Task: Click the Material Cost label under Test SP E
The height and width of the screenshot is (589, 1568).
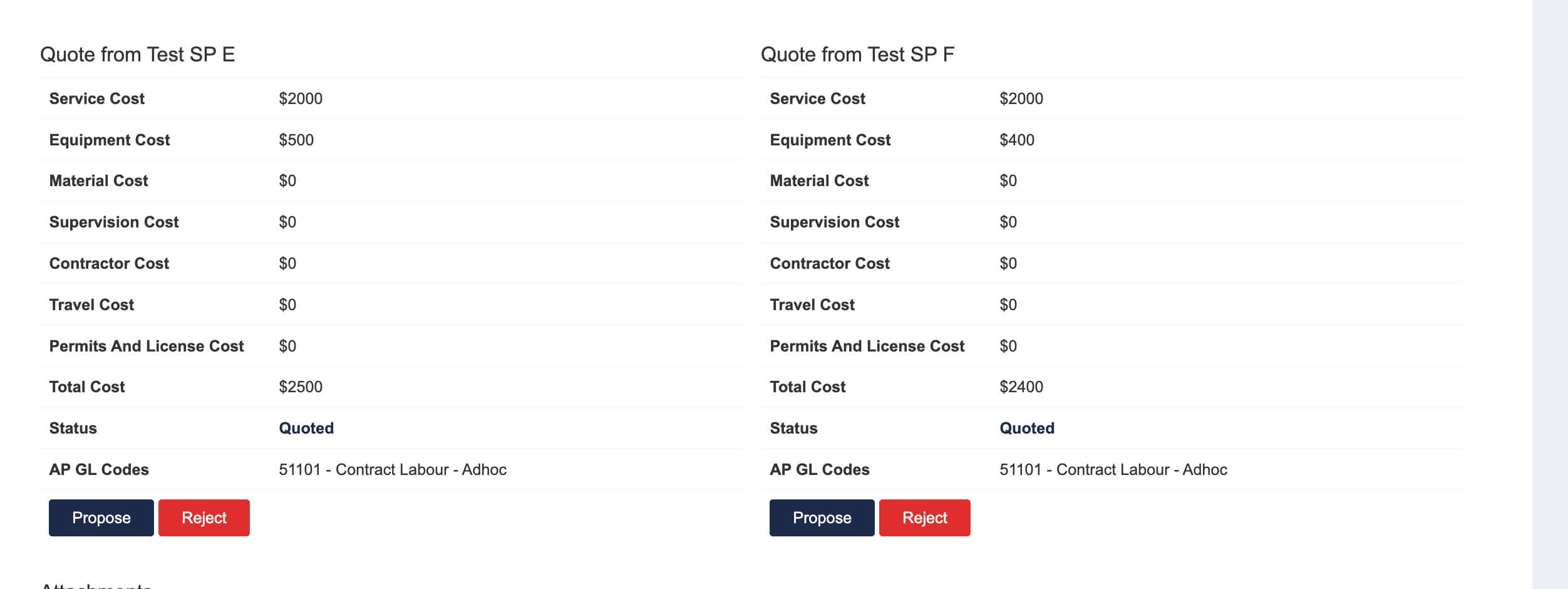Action: (x=99, y=180)
